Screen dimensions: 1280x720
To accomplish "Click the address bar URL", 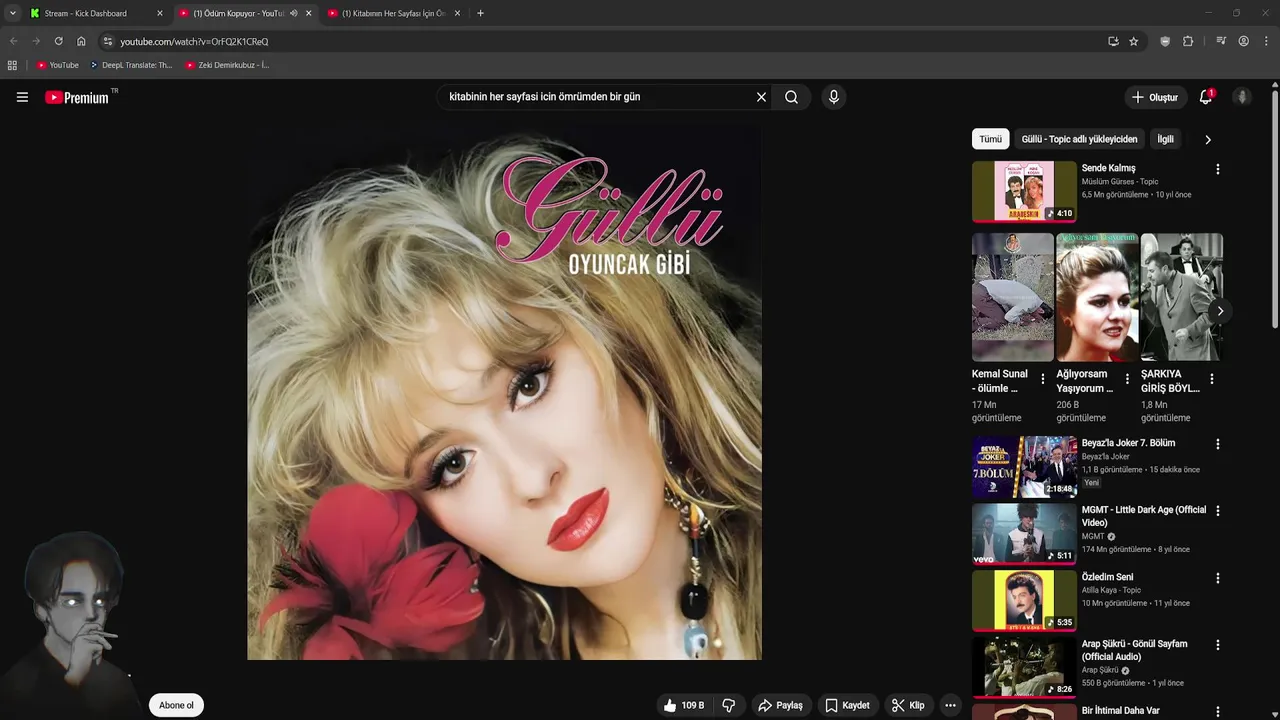I will (x=194, y=41).
